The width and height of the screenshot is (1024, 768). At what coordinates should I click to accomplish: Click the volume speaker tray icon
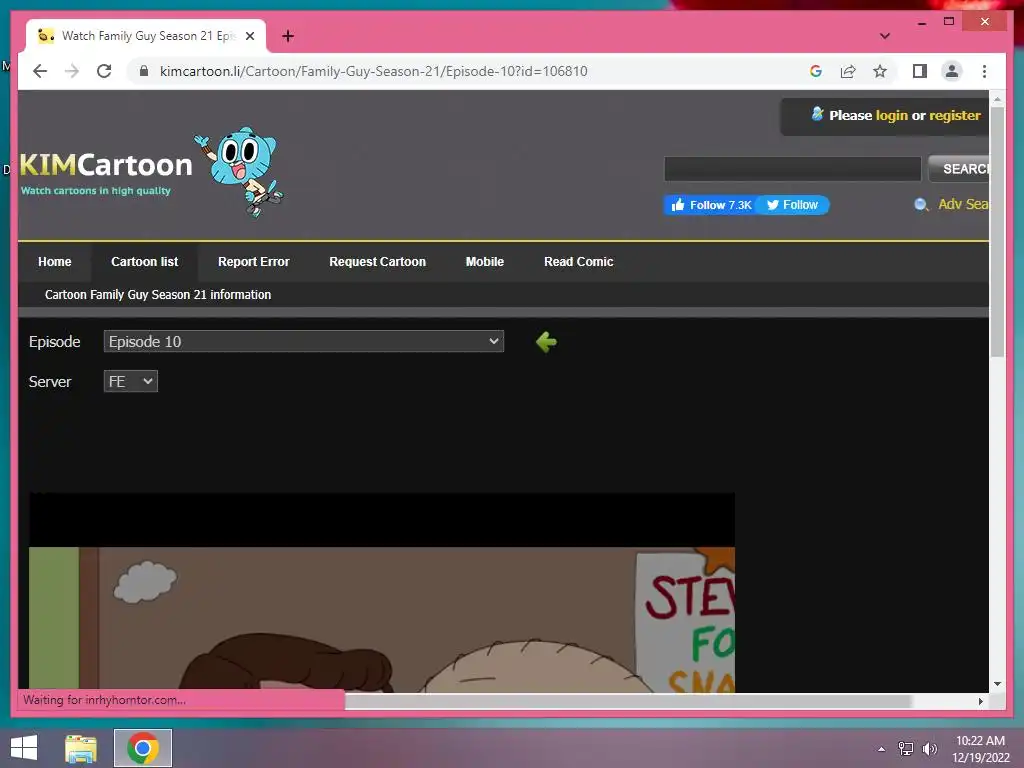(930, 749)
